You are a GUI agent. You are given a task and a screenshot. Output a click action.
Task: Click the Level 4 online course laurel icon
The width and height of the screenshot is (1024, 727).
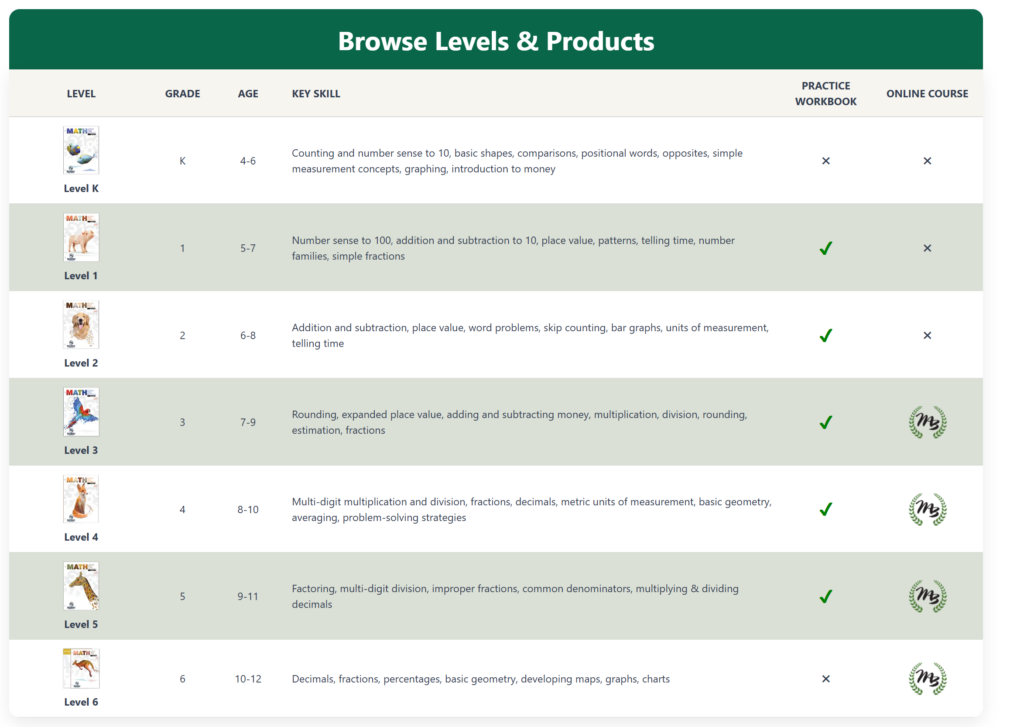coord(927,509)
